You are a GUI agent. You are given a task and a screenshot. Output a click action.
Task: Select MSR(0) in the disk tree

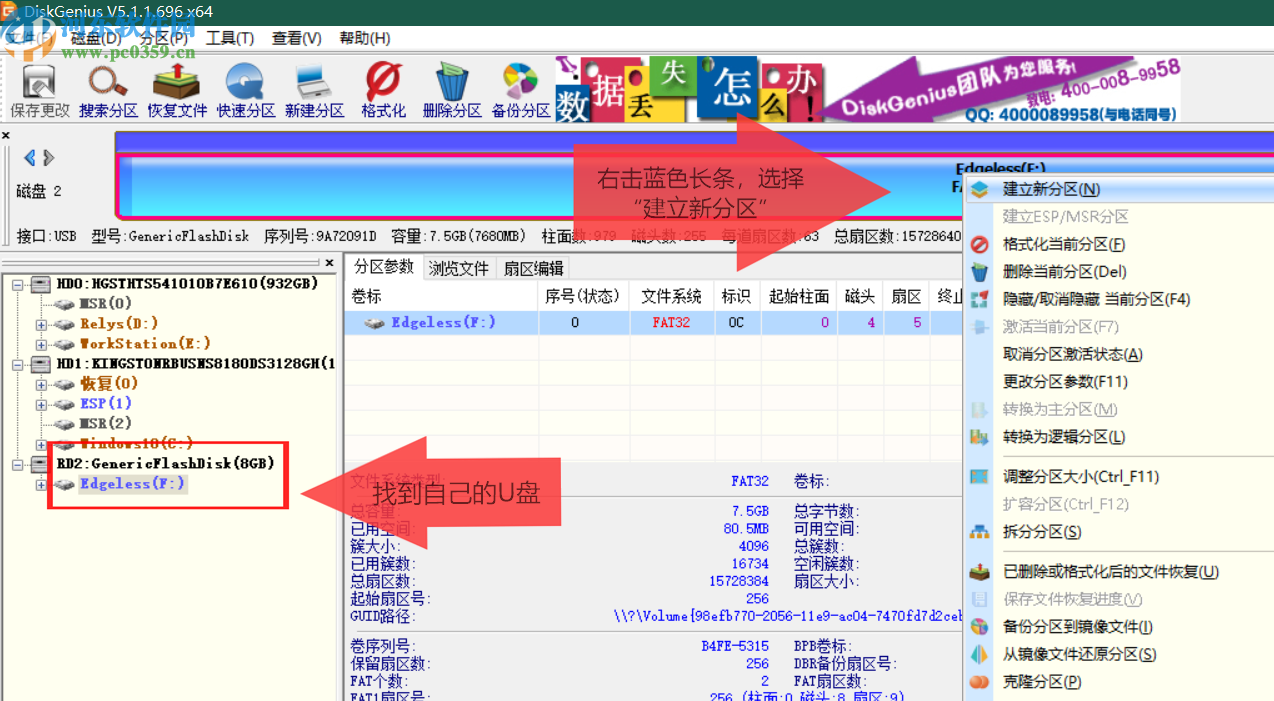tap(105, 304)
